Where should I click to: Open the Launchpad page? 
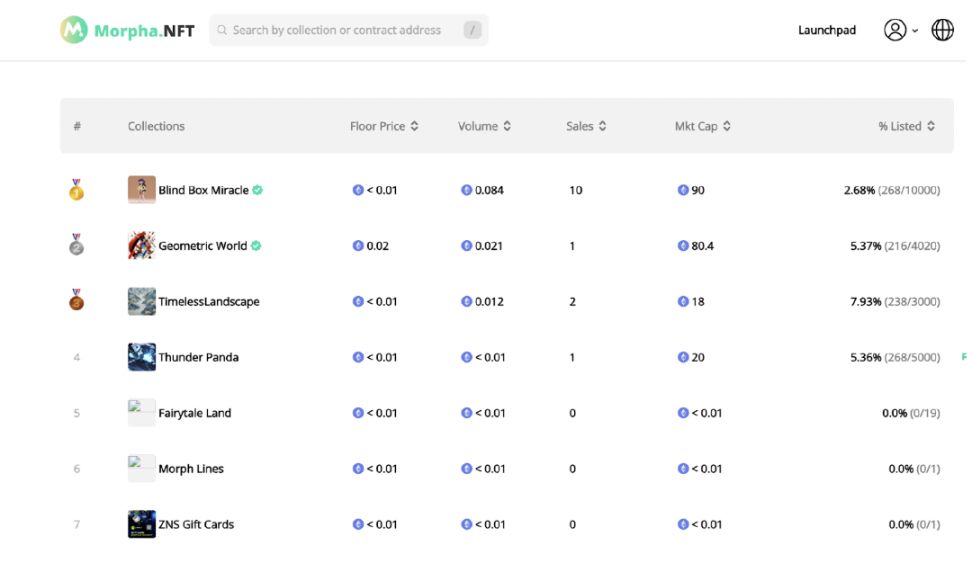point(827,30)
